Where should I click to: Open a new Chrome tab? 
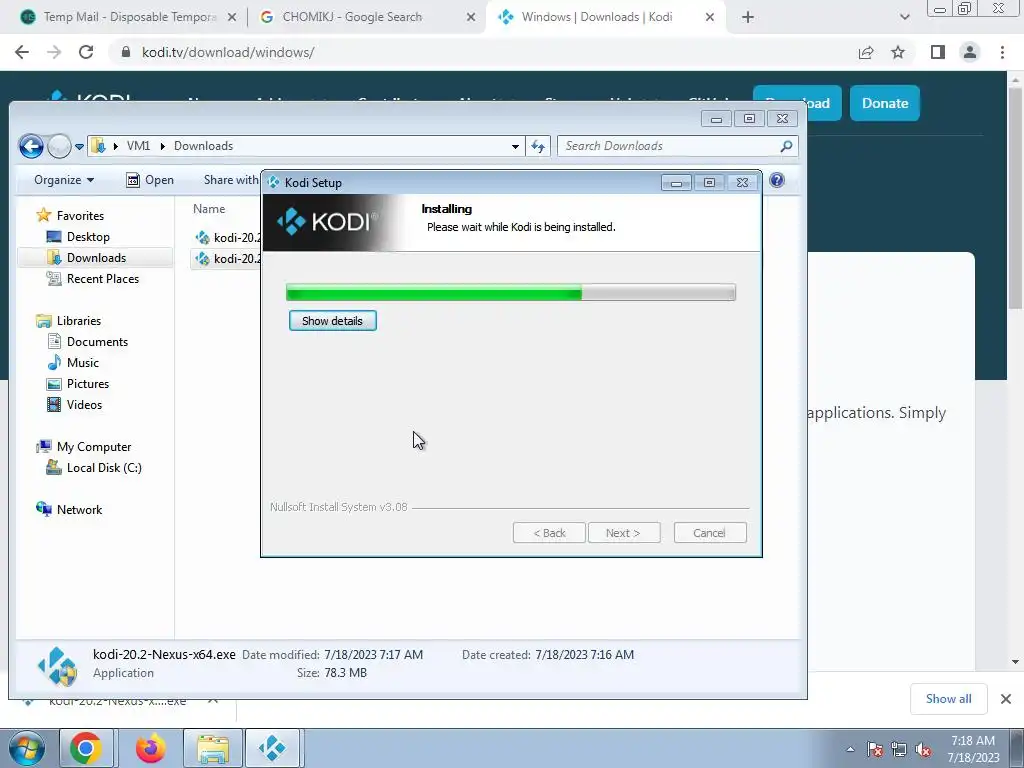click(748, 18)
